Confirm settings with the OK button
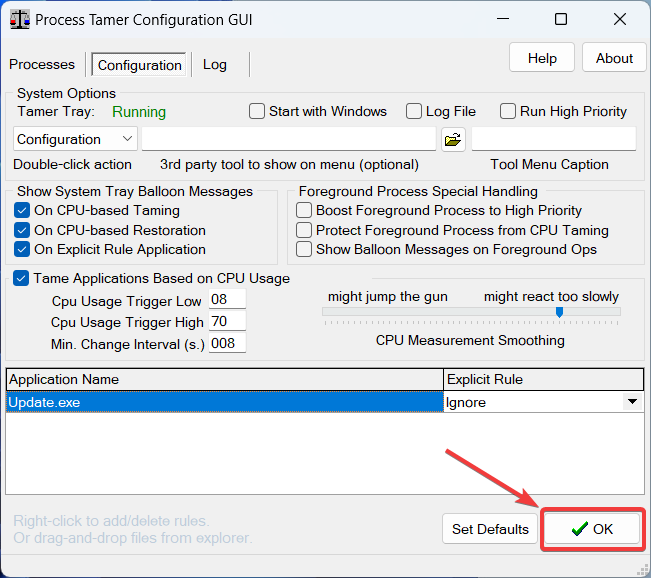This screenshot has height=578, width=651. click(592, 529)
